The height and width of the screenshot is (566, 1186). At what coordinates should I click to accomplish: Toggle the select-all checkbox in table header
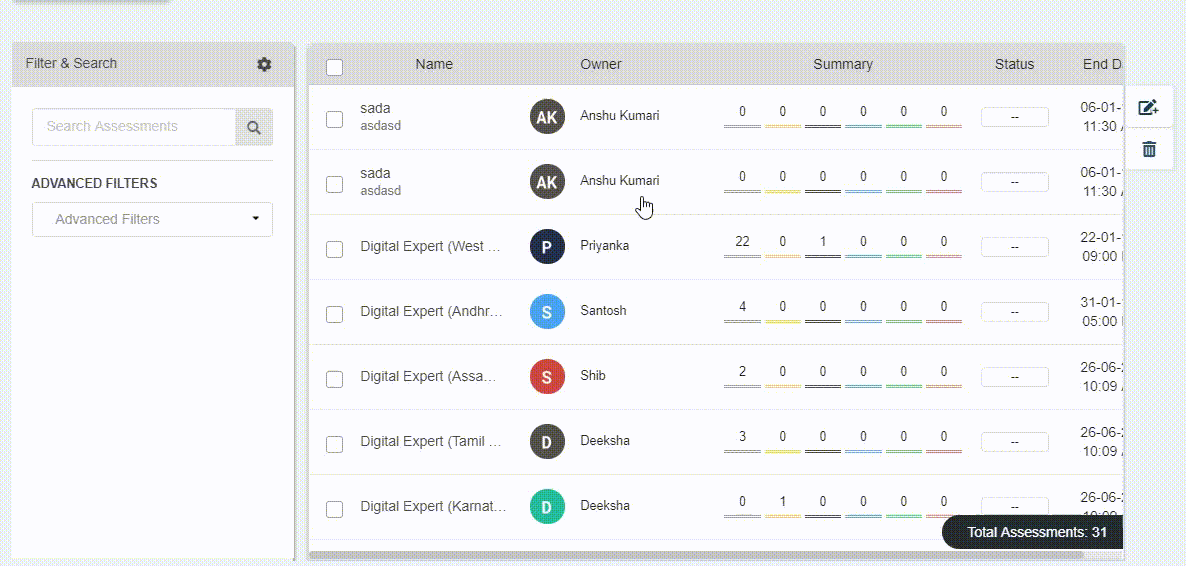click(x=334, y=67)
